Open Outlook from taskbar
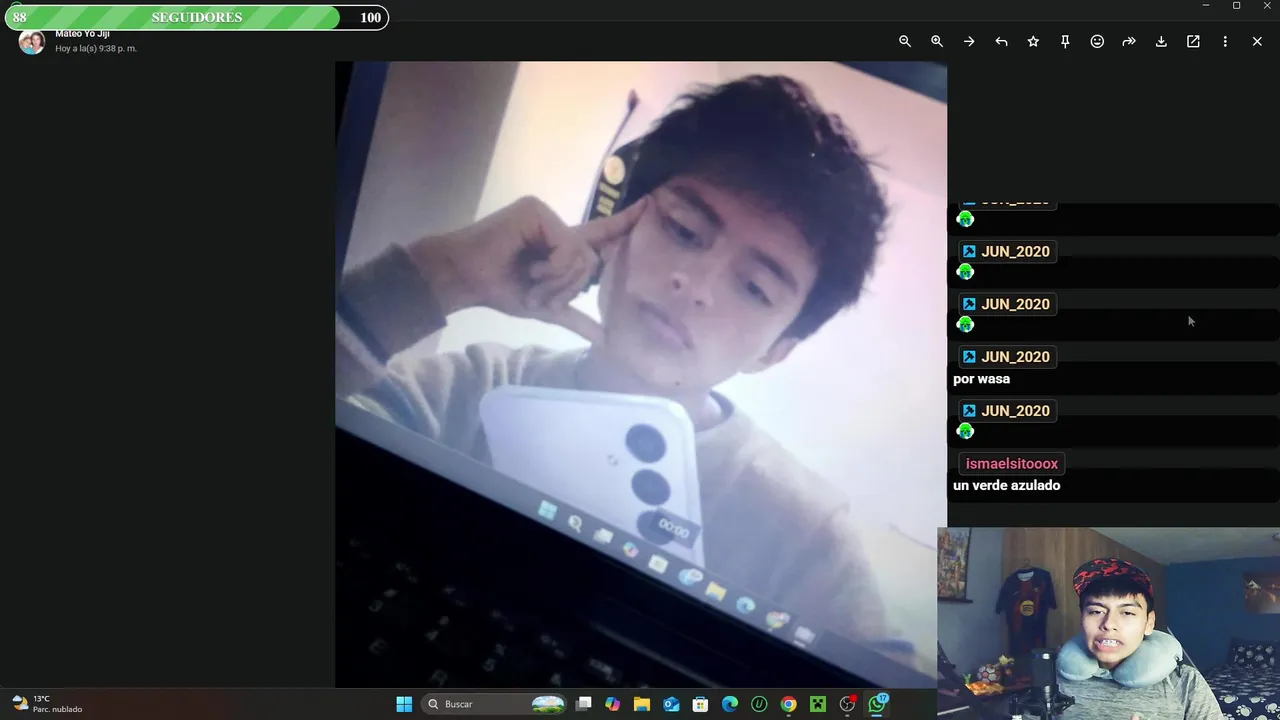Image resolution: width=1280 pixels, height=720 pixels. 671,704
